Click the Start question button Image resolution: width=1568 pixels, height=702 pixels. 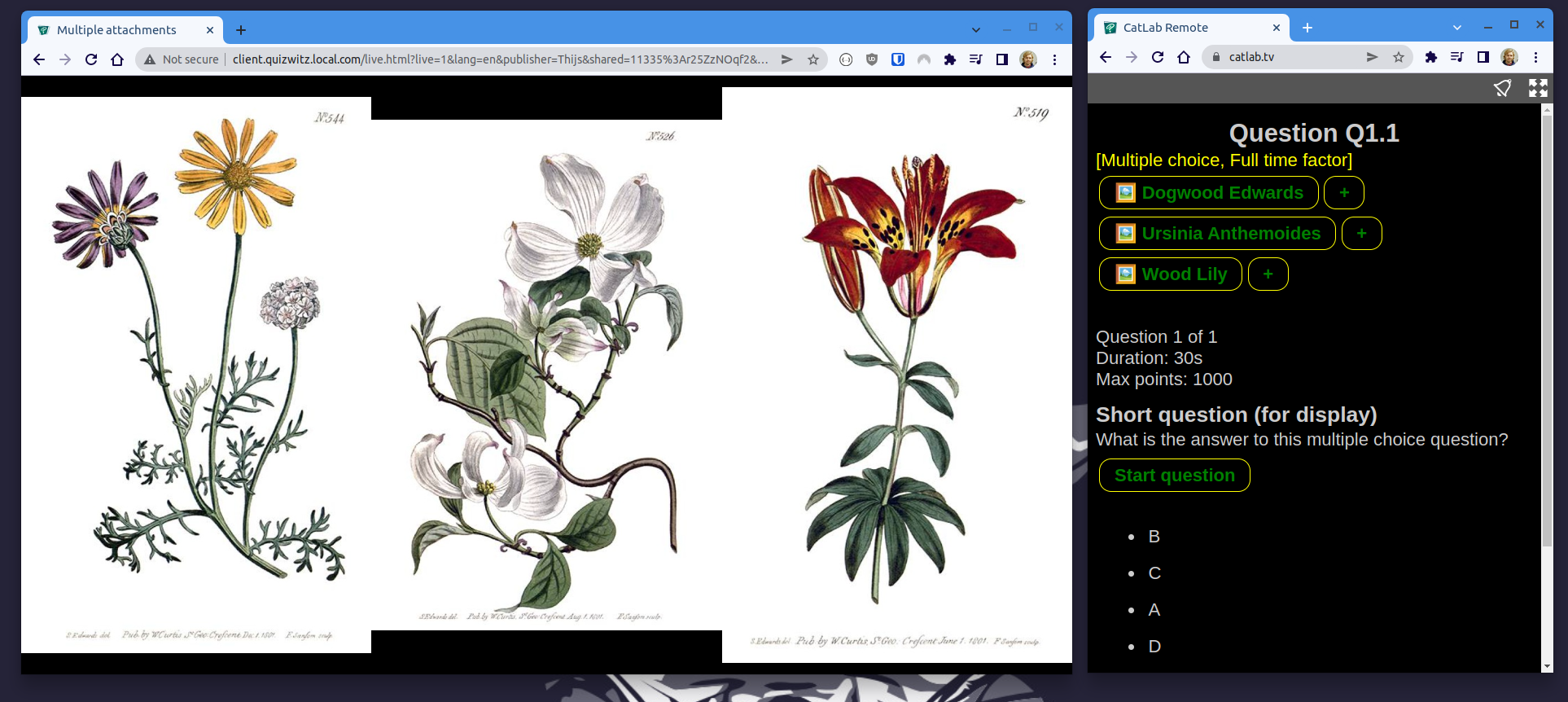tap(1174, 476)
